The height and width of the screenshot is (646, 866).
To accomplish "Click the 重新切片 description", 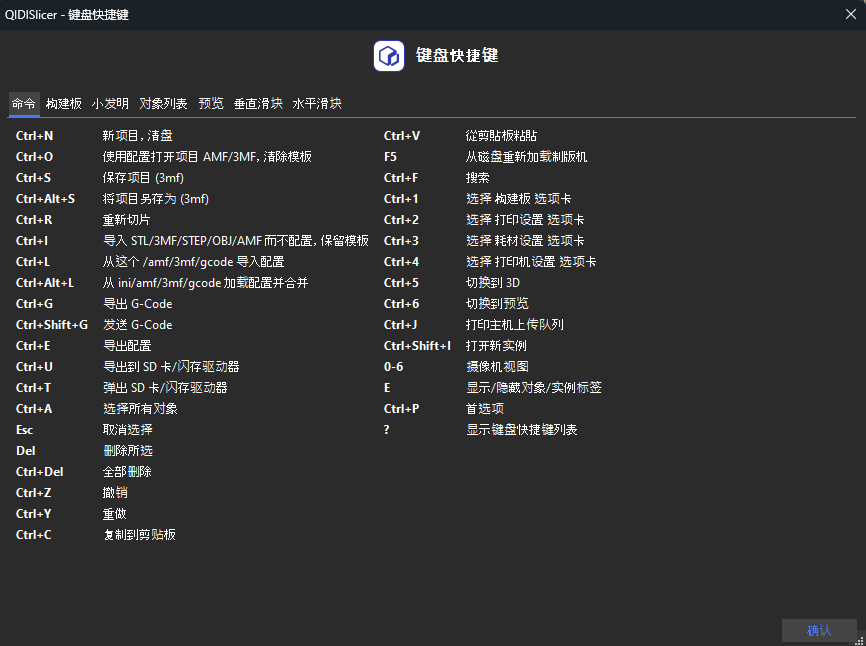I will click(126, 220).
